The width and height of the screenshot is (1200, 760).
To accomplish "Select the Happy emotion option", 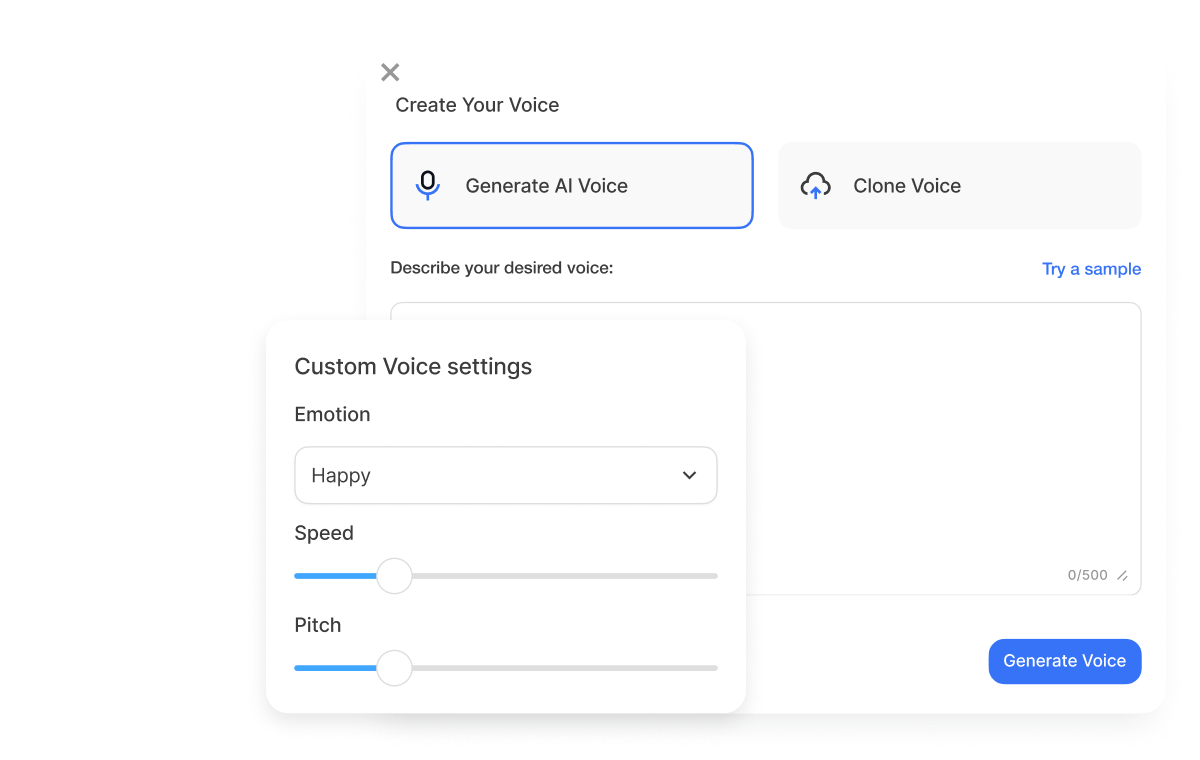I will pos(340,475).
